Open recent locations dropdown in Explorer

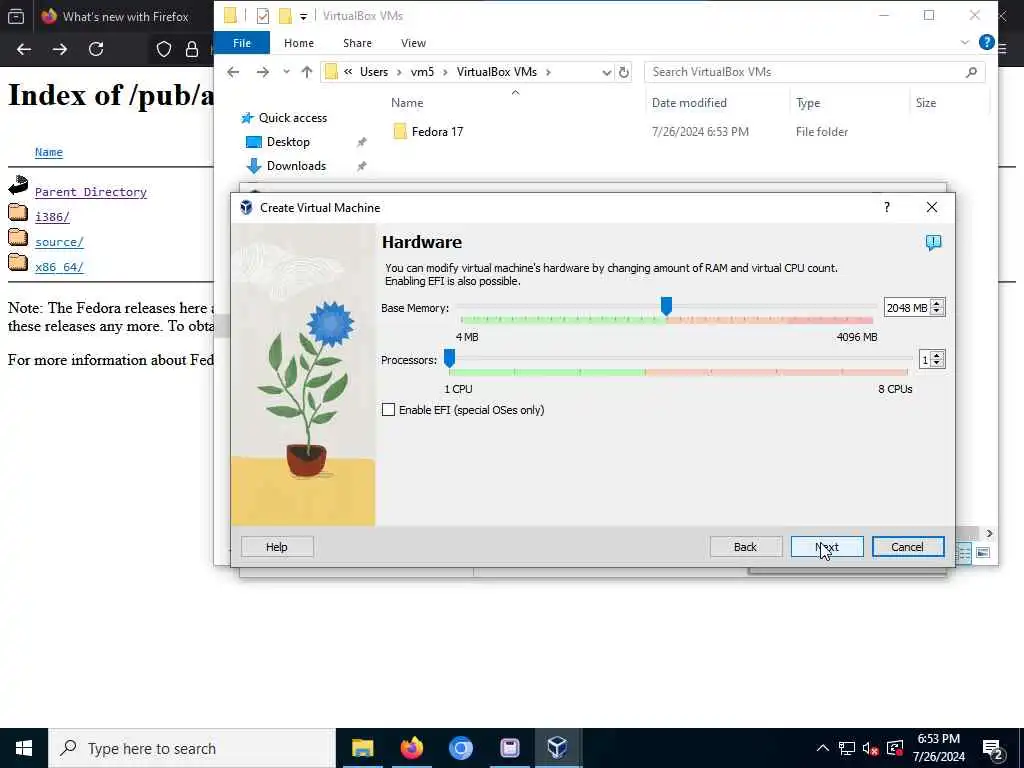click(x=286, y=72)
